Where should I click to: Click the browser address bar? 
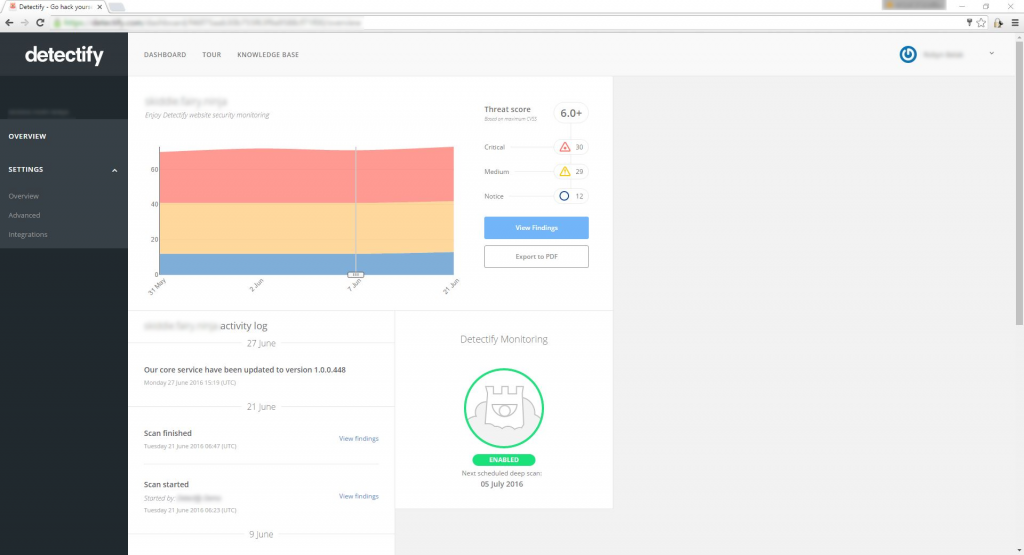pyautogui.click(x=509, y=23)
